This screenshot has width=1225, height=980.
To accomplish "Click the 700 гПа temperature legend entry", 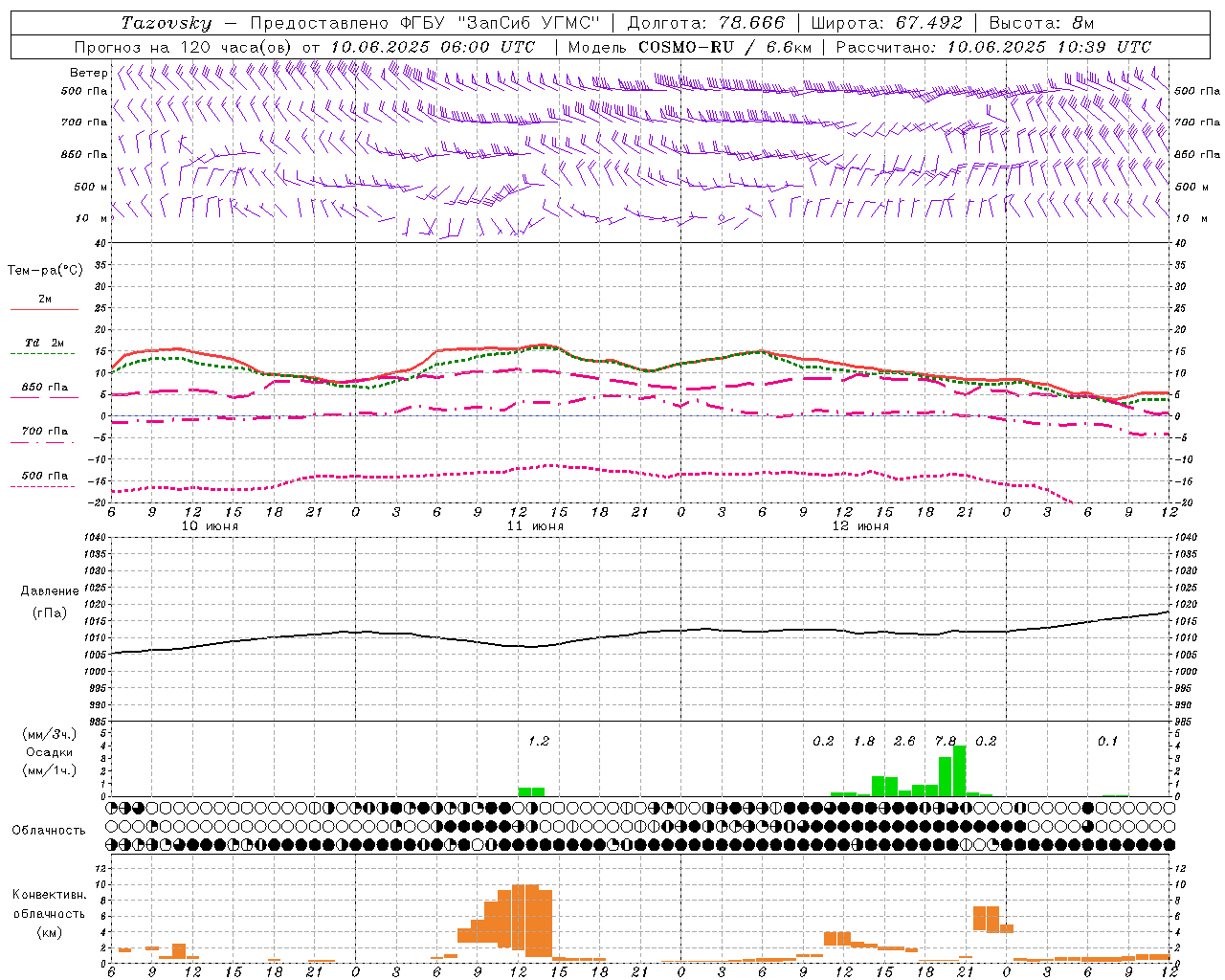I will 44,432.
